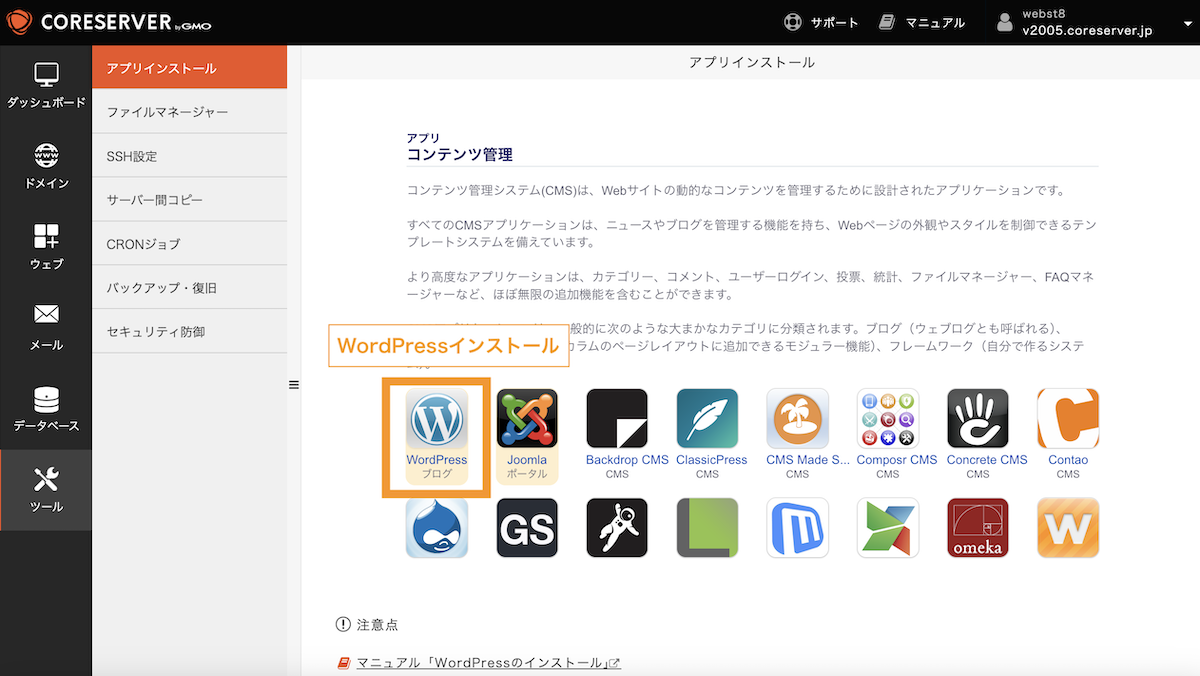Image resolution: width=1200 pixels, height=676 pixels.
Task: Select CRONジョブ in the submenu
Action: click(x=190, y=244)
